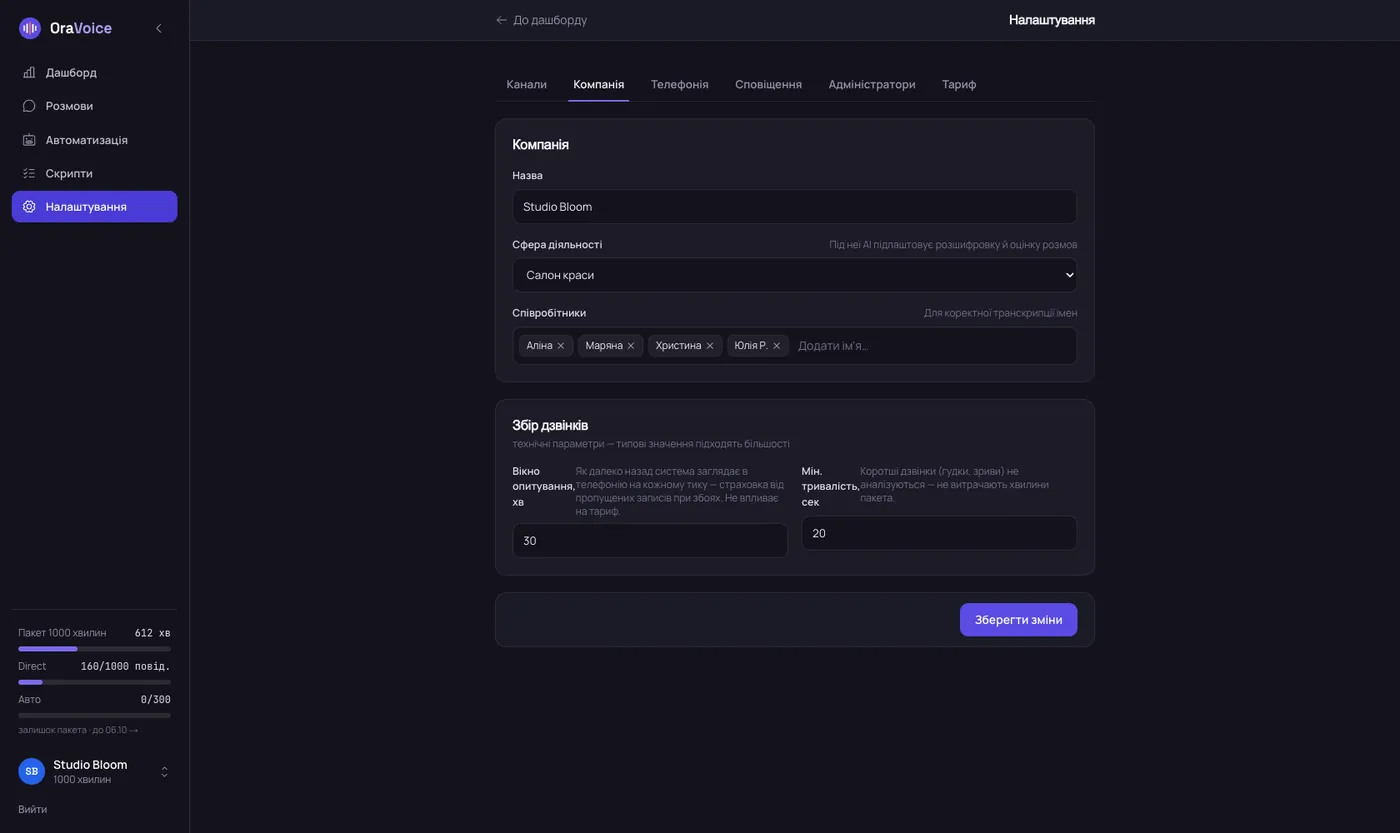
Task: Collapse the sidebar with chevron arrow
Action: [x=158, y=28]
